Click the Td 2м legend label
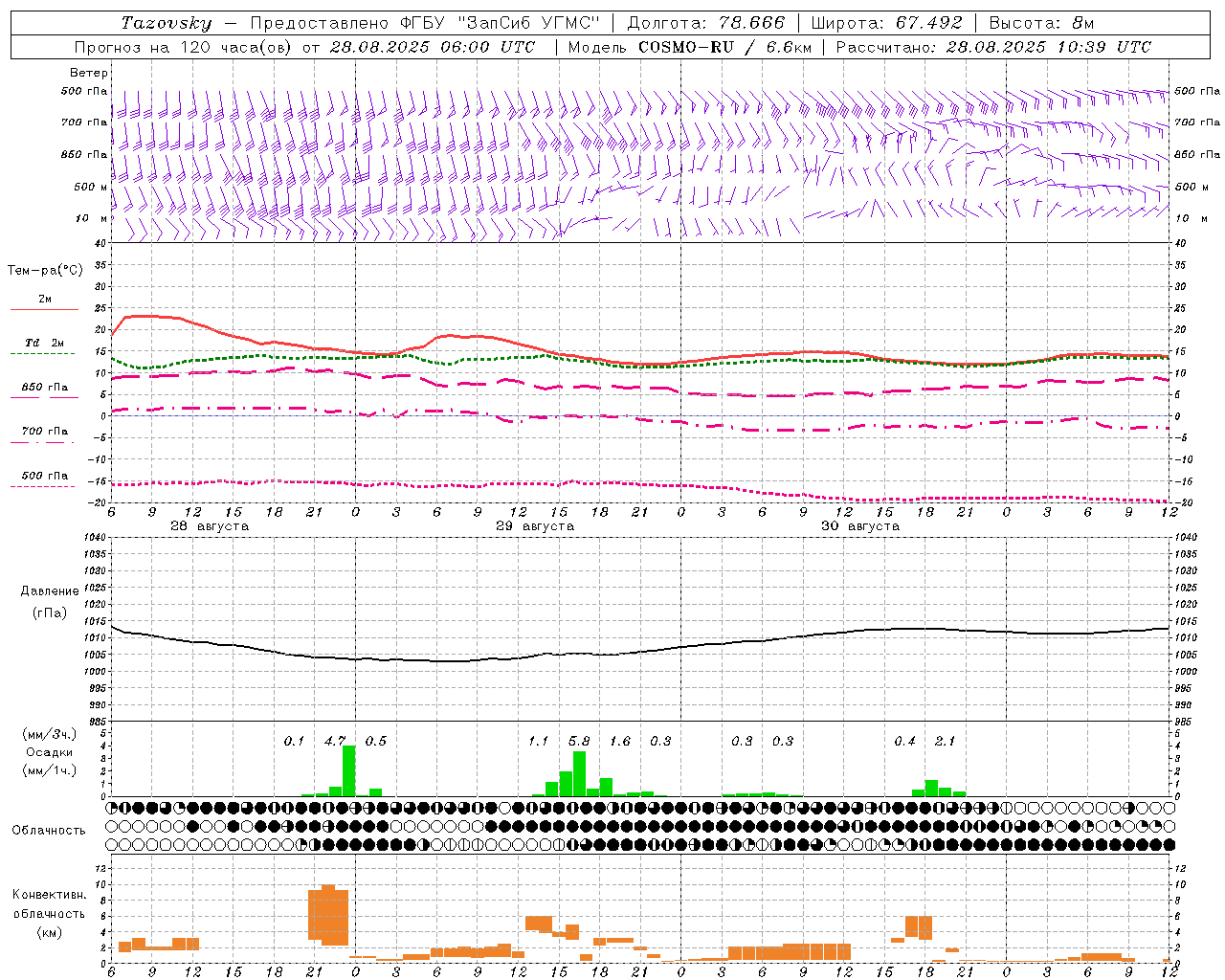The height and width of the screenshot is (980, 1225). click(x=44, y=343)
